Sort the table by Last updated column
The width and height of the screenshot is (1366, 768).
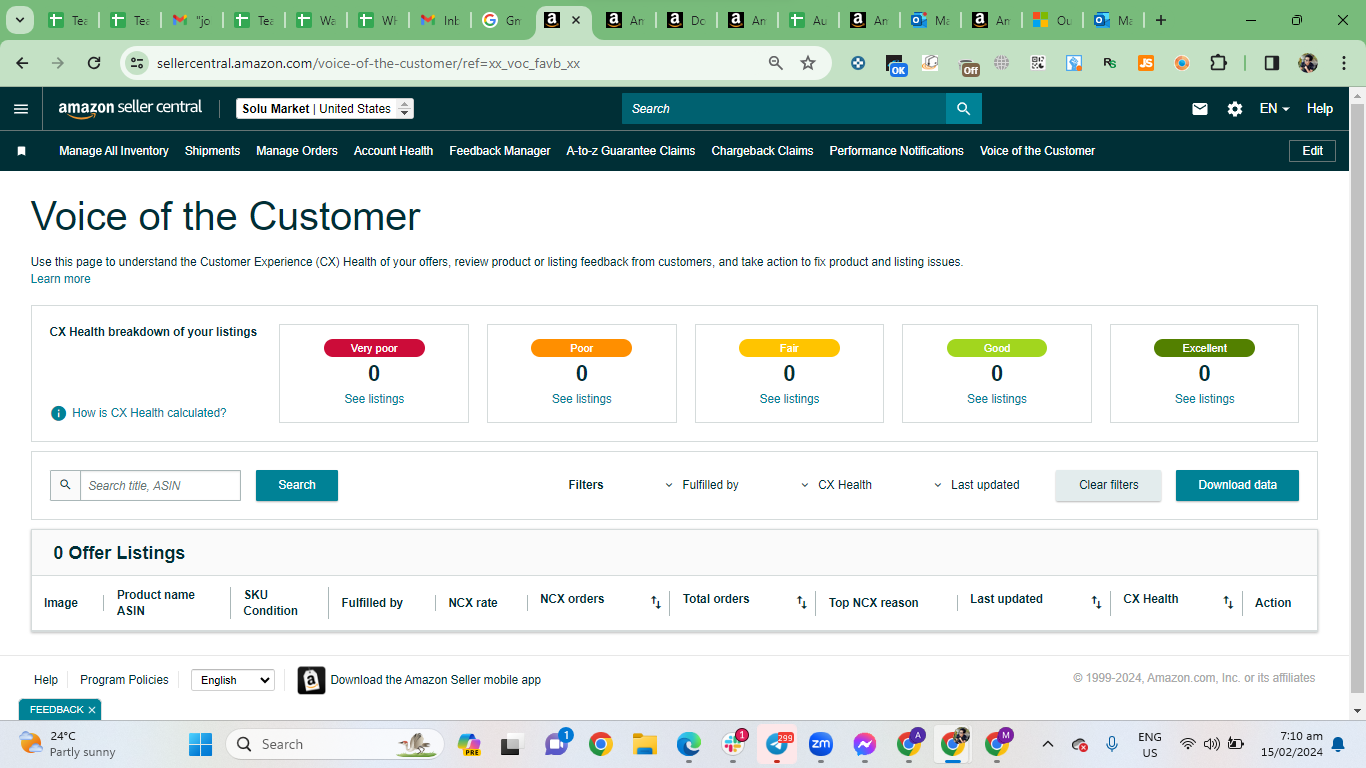1096,602
